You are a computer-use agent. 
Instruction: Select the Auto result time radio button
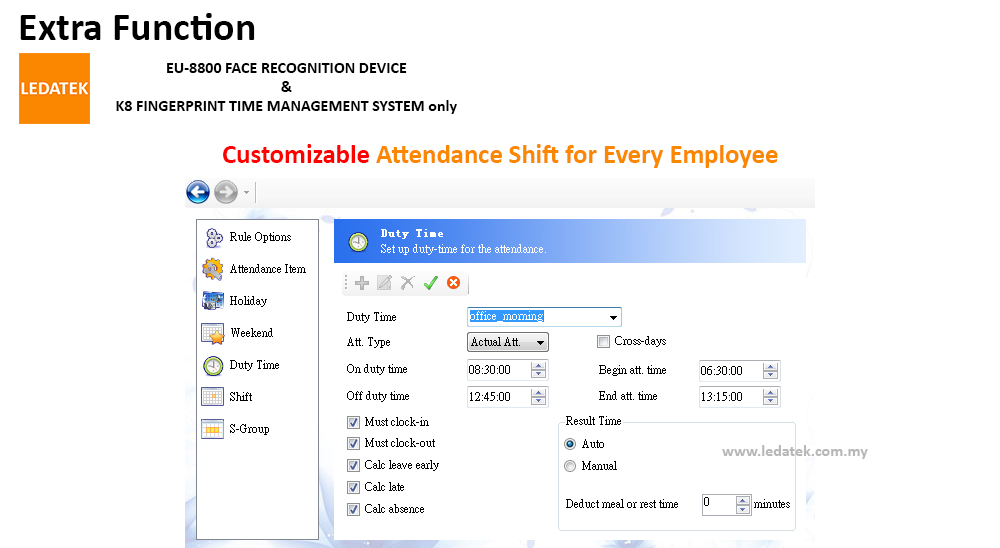[x=570, y=444]
